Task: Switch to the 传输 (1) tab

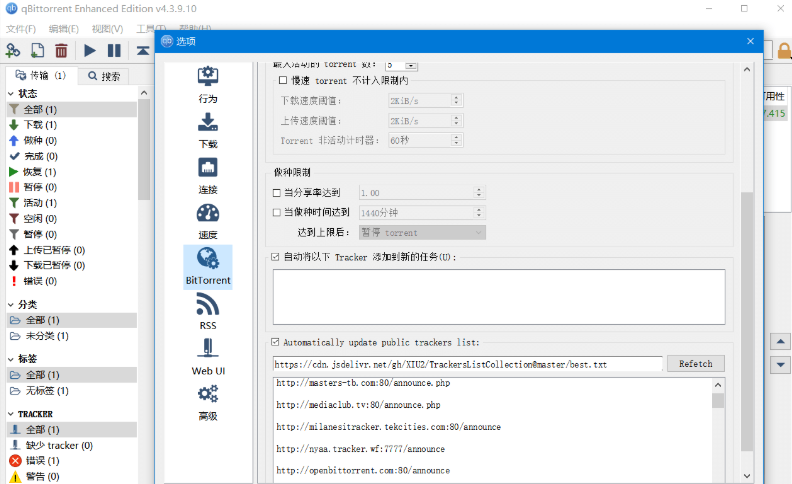Action: (41, 75)
